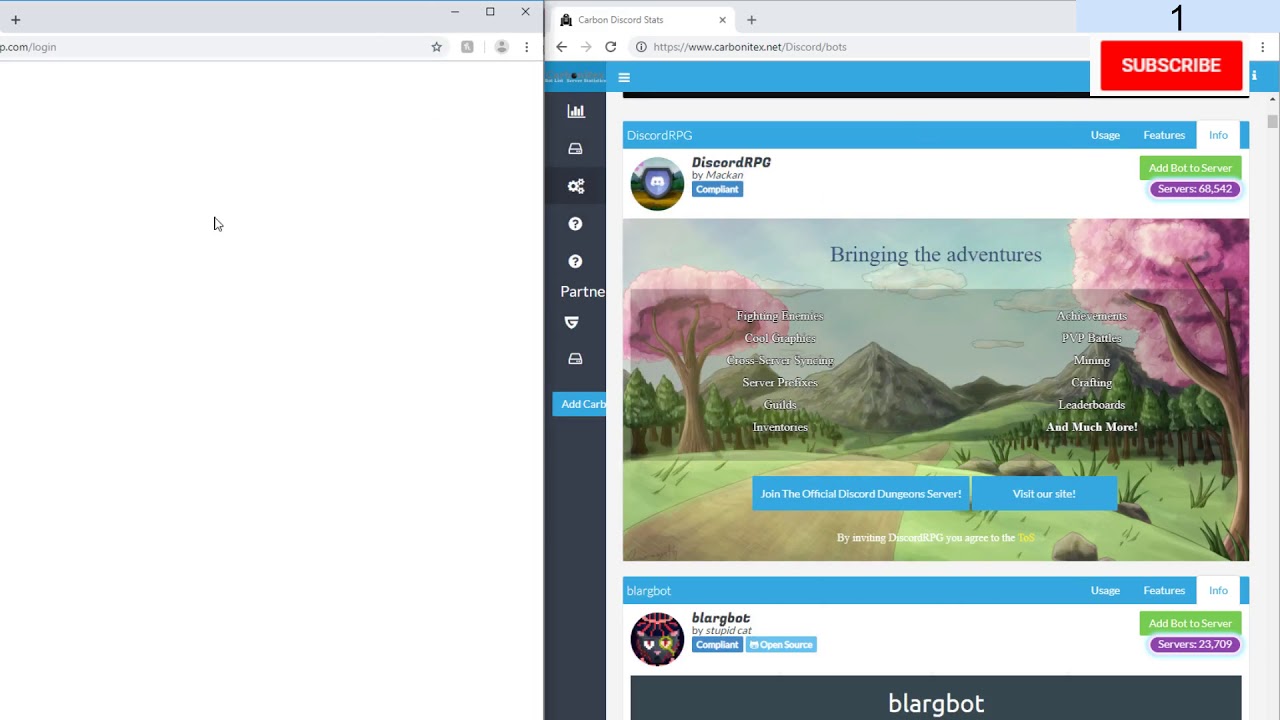The image size is (1280, 720).
Task: Click the drive icon above Add Carbon button
Action: (x=575, y=359)
